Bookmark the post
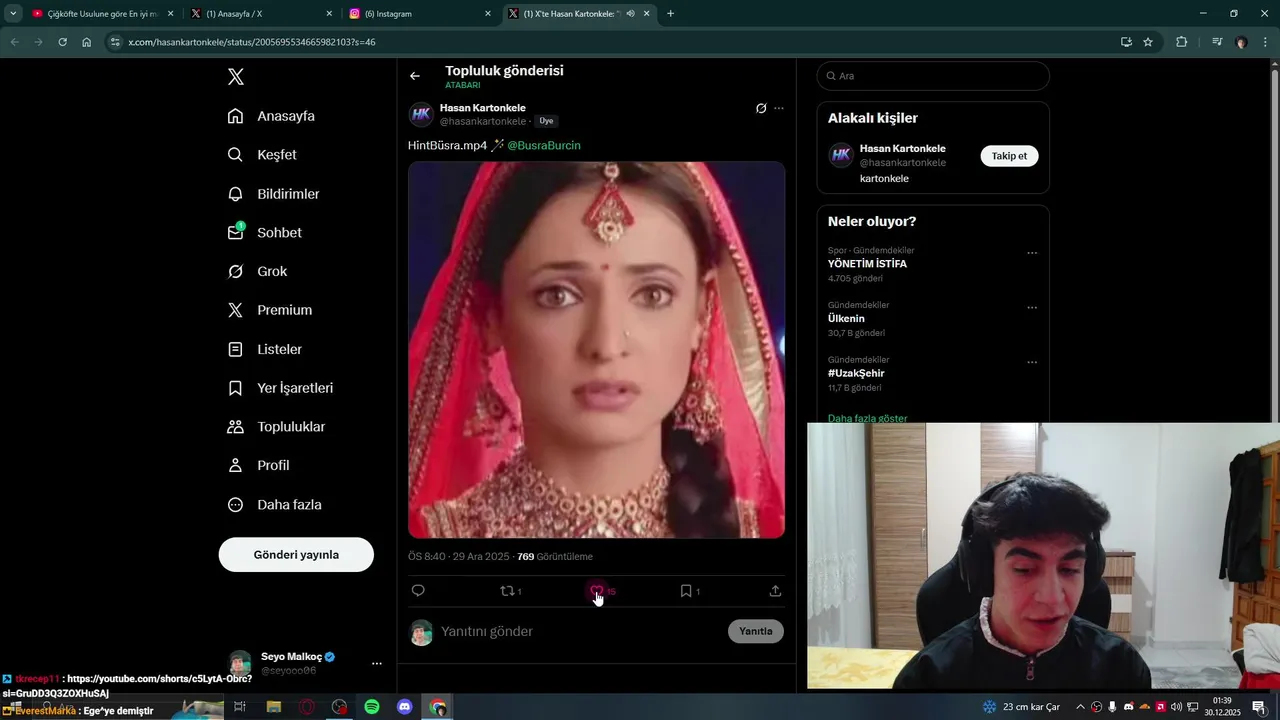Viewport: 1280px width, 720px height. click(x=686, y=591)
